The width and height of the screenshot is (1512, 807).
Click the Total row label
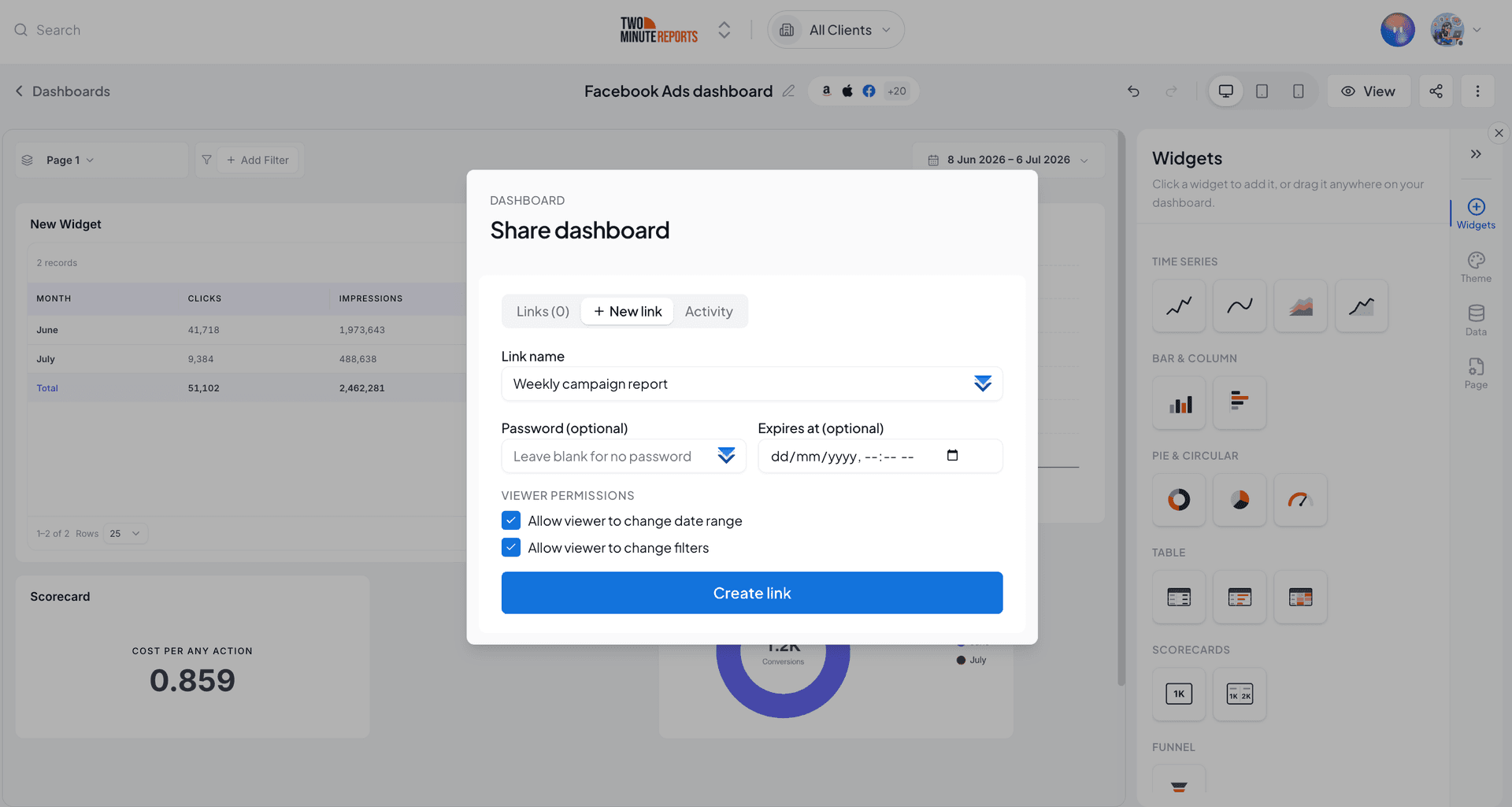click(x=47, y=388)
